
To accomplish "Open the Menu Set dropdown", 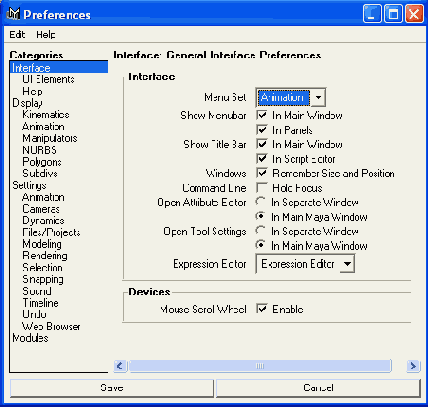I will tap(291, 97).
